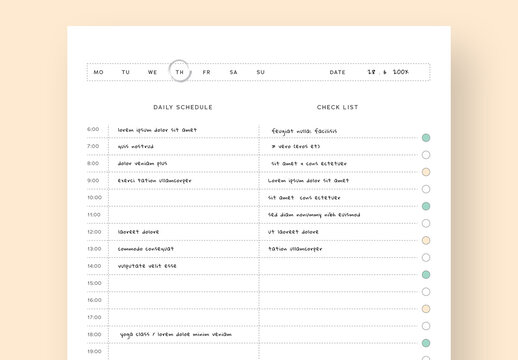The width and height of the screenshot is (518, 360).
Task: Click the 17:00 time label
Action: coord(94,317)
